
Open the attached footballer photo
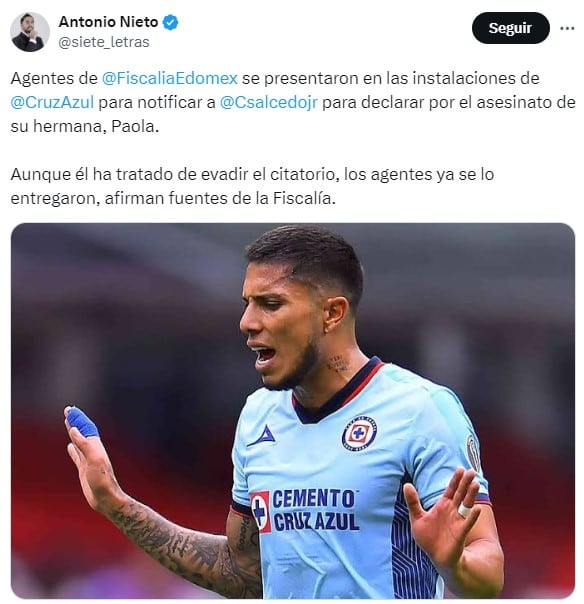tap(293, 411)
